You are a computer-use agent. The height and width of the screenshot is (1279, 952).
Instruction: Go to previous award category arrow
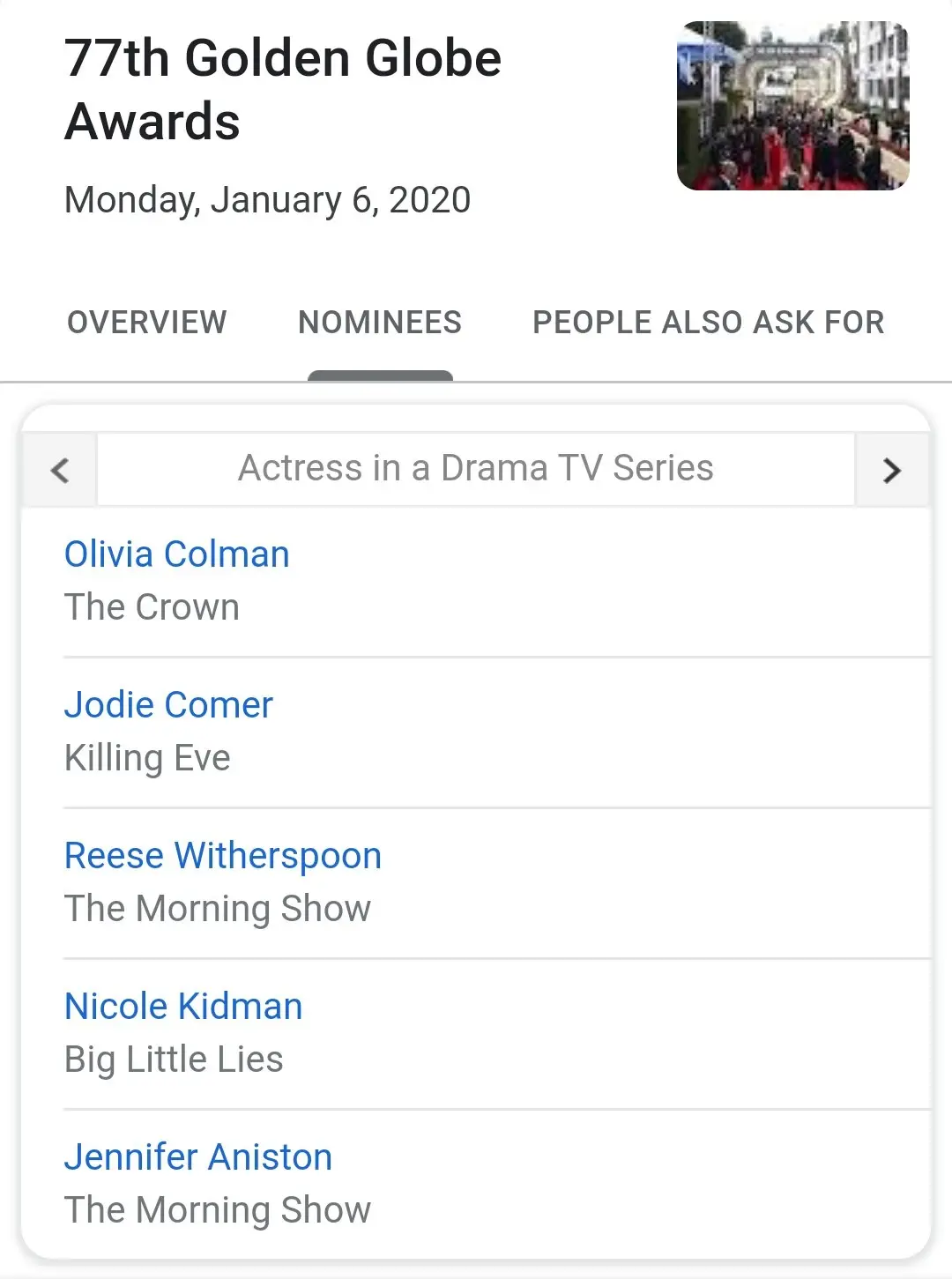tap(60, 470)
